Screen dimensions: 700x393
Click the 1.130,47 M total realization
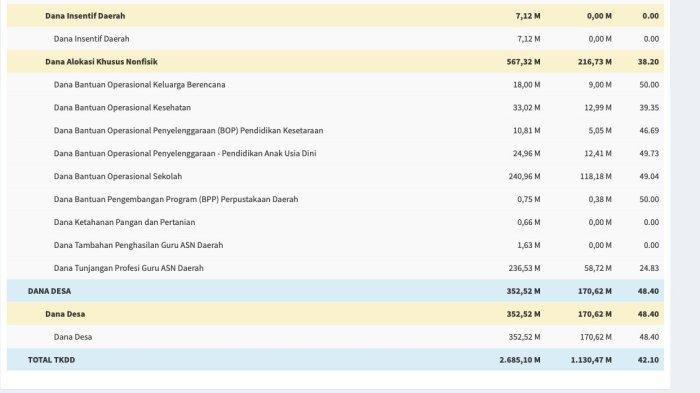coord(591,360)
